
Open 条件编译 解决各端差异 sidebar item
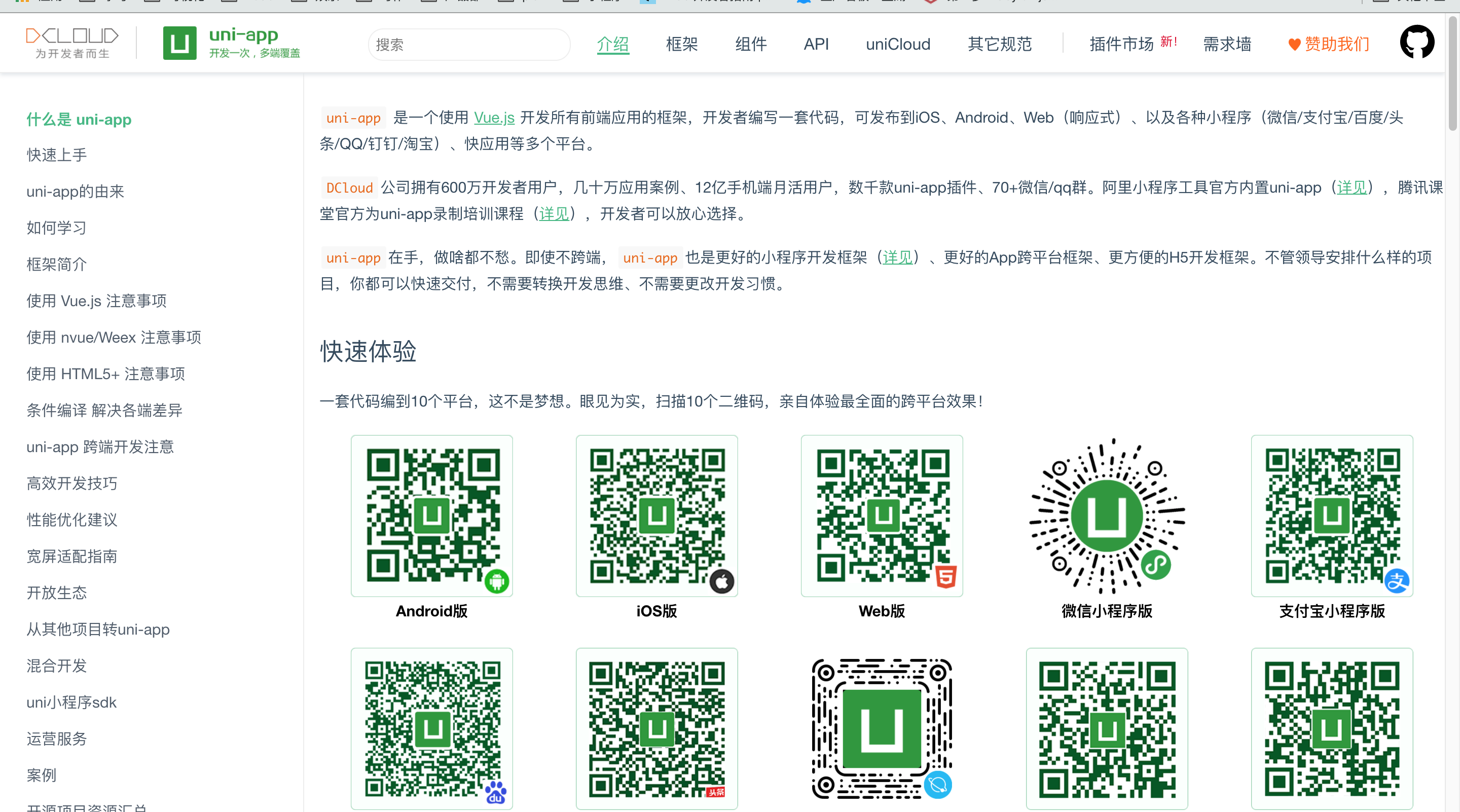[104, 410]
